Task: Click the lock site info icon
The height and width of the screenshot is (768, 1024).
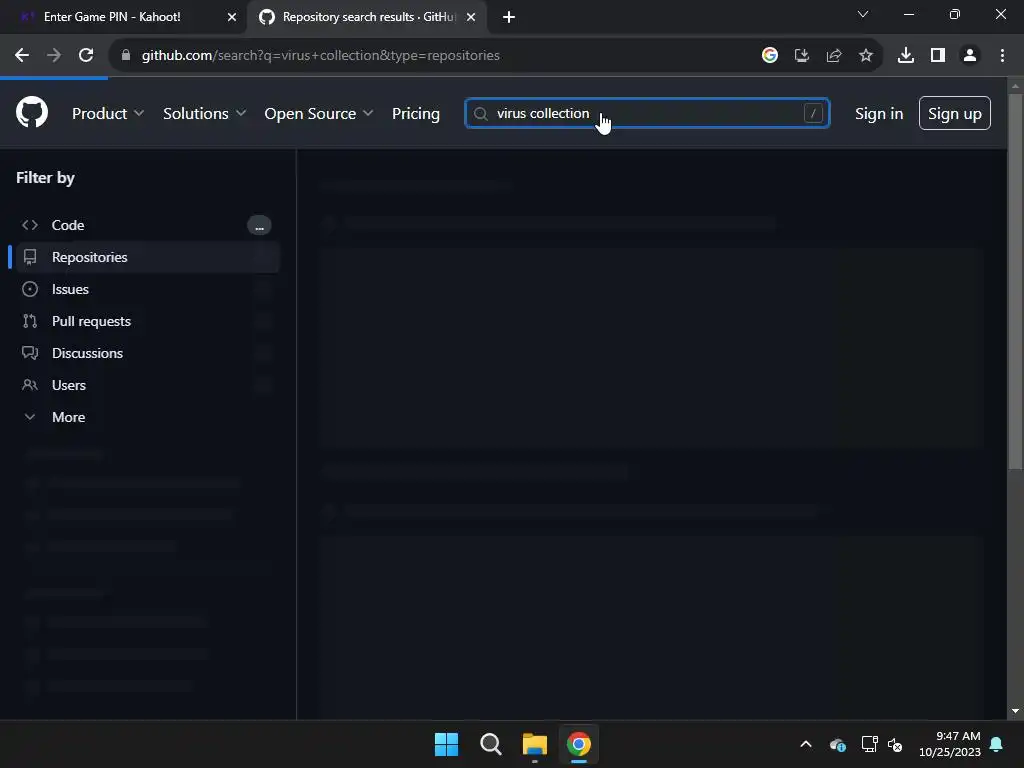Action: 126,56
